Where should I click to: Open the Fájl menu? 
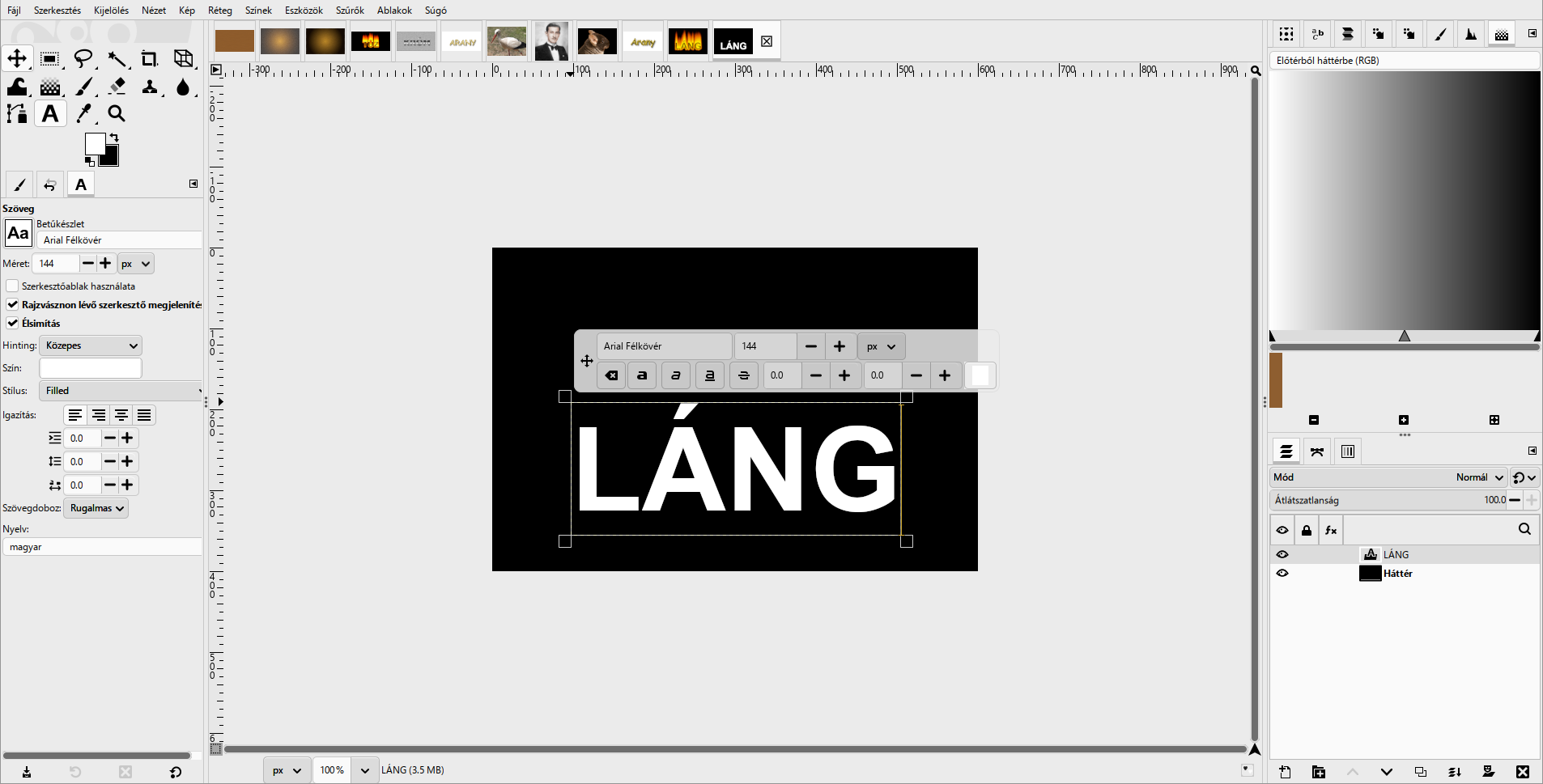tap(14, 11)
